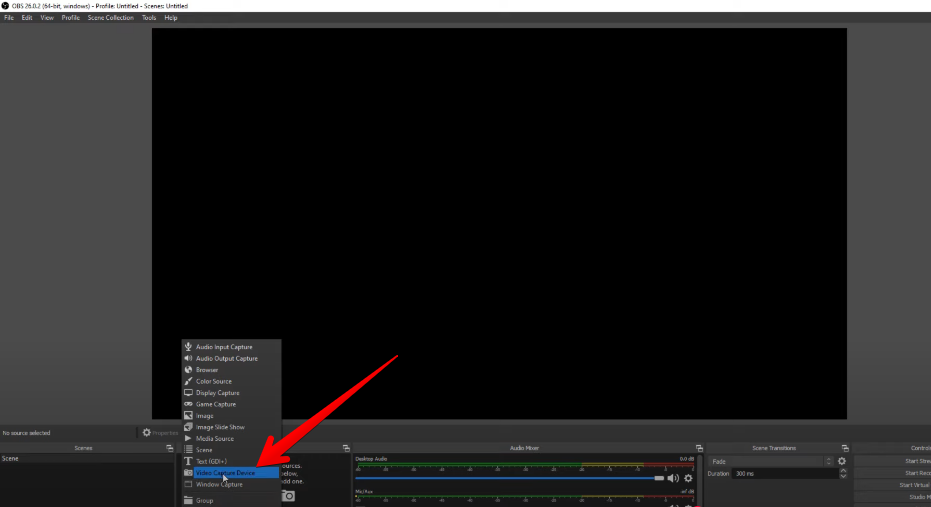Open the Fade transition dropdown

tap(771, 461)
